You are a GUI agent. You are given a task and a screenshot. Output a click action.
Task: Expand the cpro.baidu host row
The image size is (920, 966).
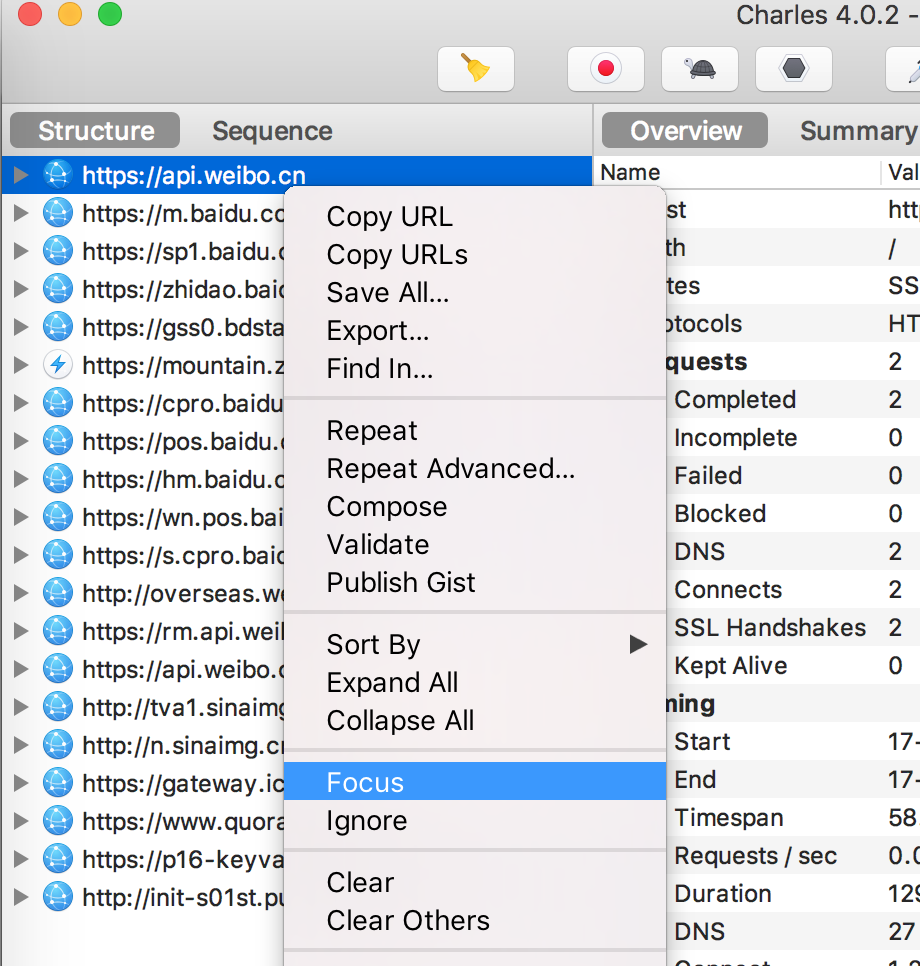[x=21, y=403]
